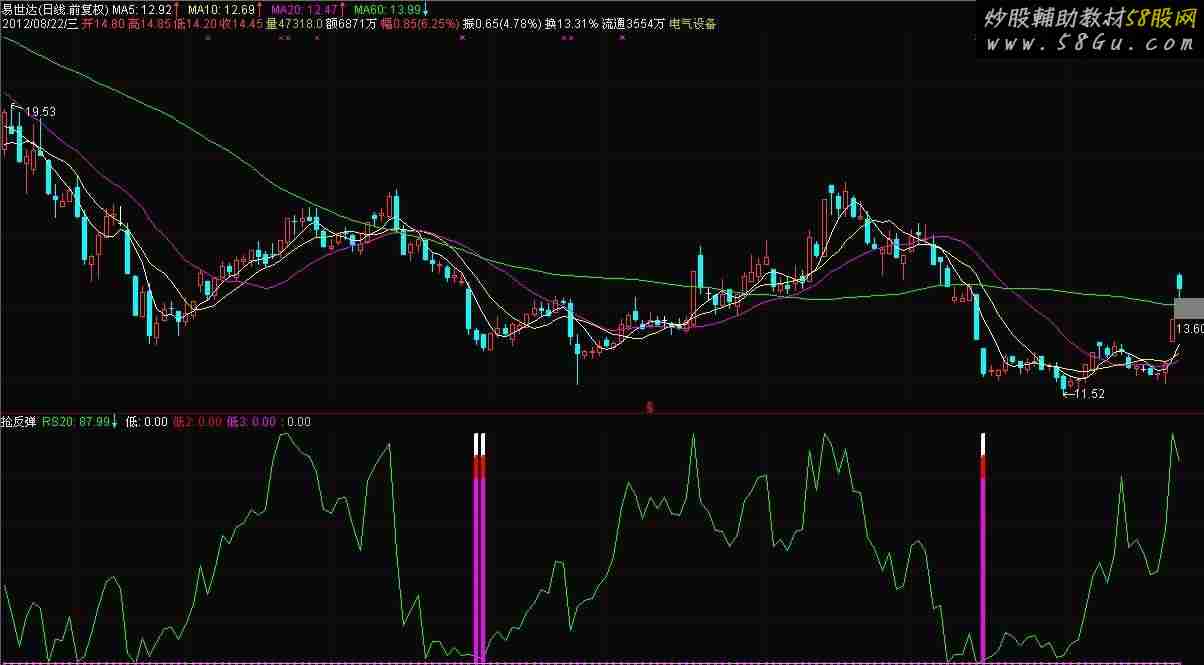
Task: Open the 电气设备 sector link
Action: [693, 24]
